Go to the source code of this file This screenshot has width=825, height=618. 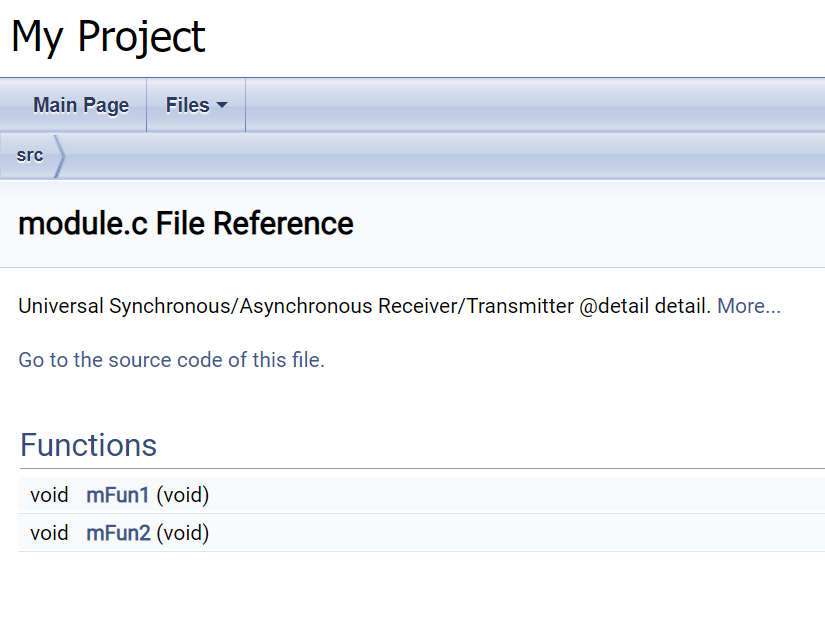coord(172,360)
